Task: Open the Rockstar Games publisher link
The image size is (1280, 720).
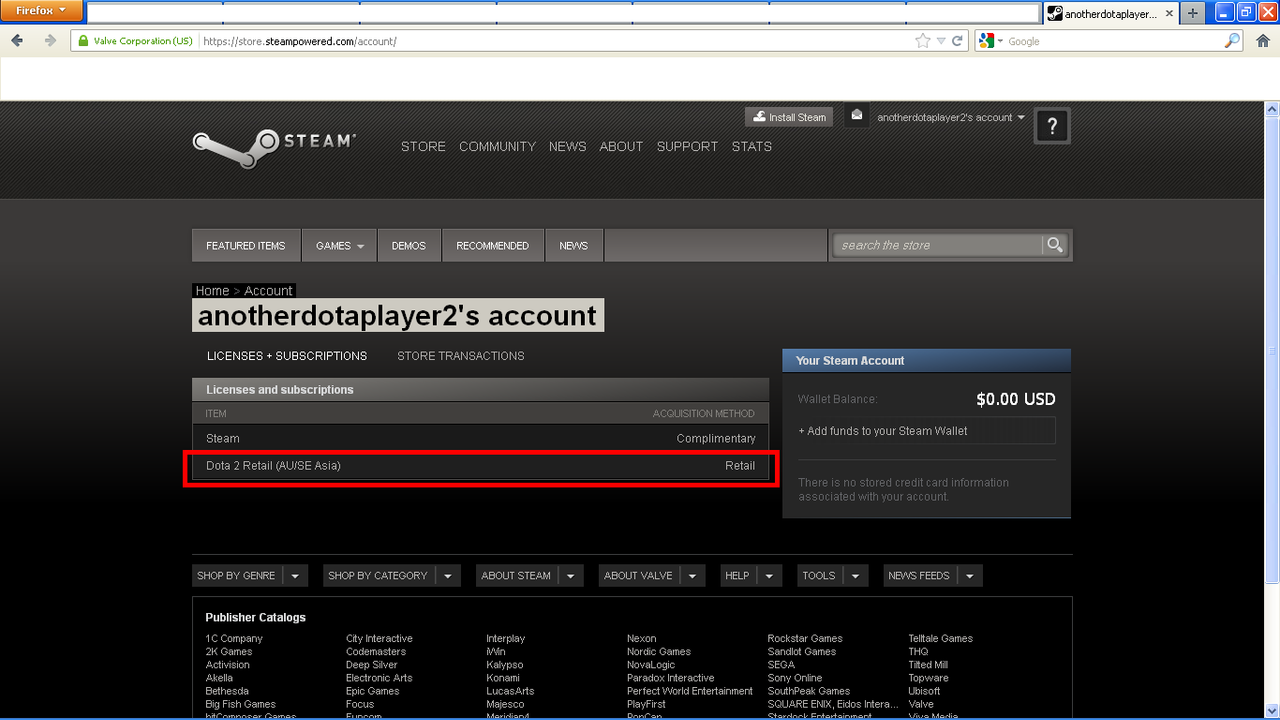Action: [x=805, y=638]
